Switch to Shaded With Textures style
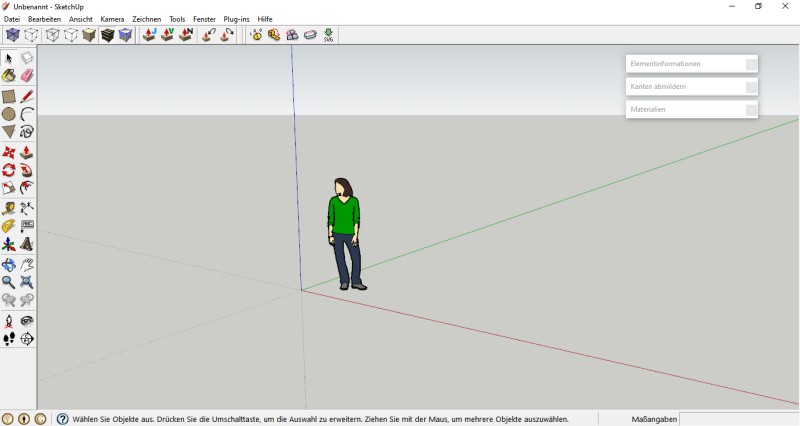 coord(107,35)
